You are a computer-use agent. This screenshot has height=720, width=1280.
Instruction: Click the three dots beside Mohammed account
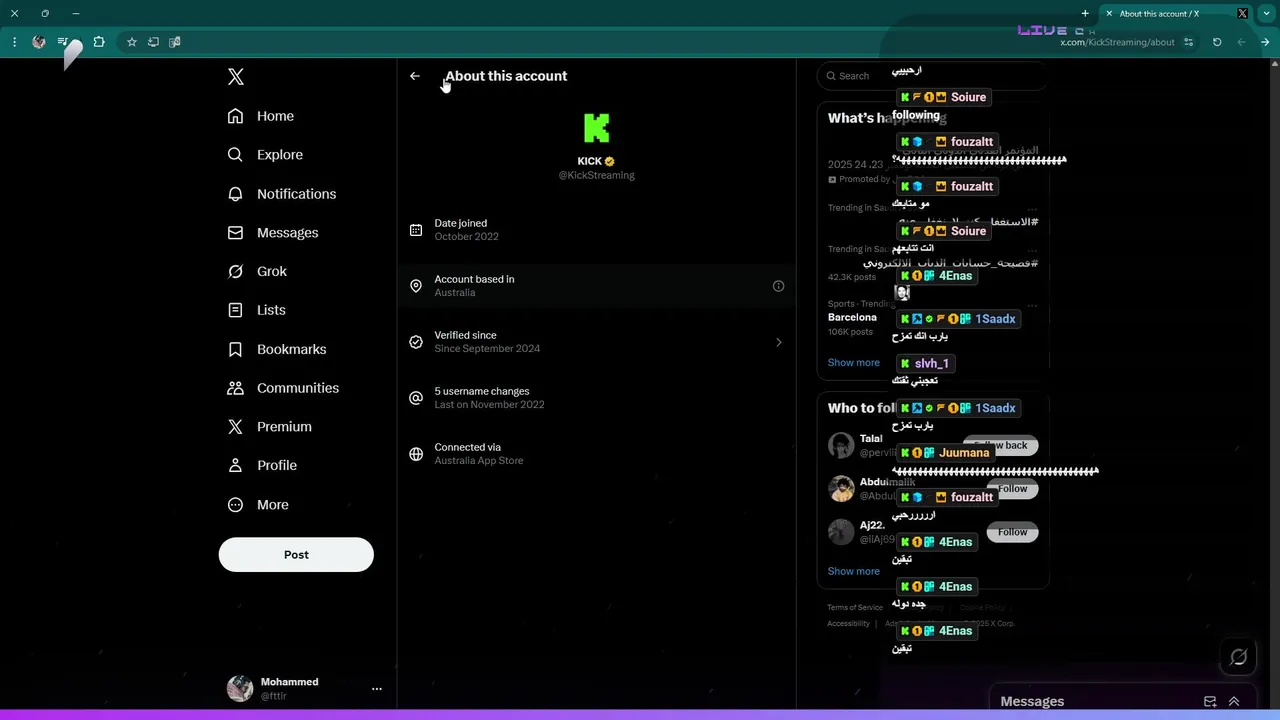[x=377, y=688]
